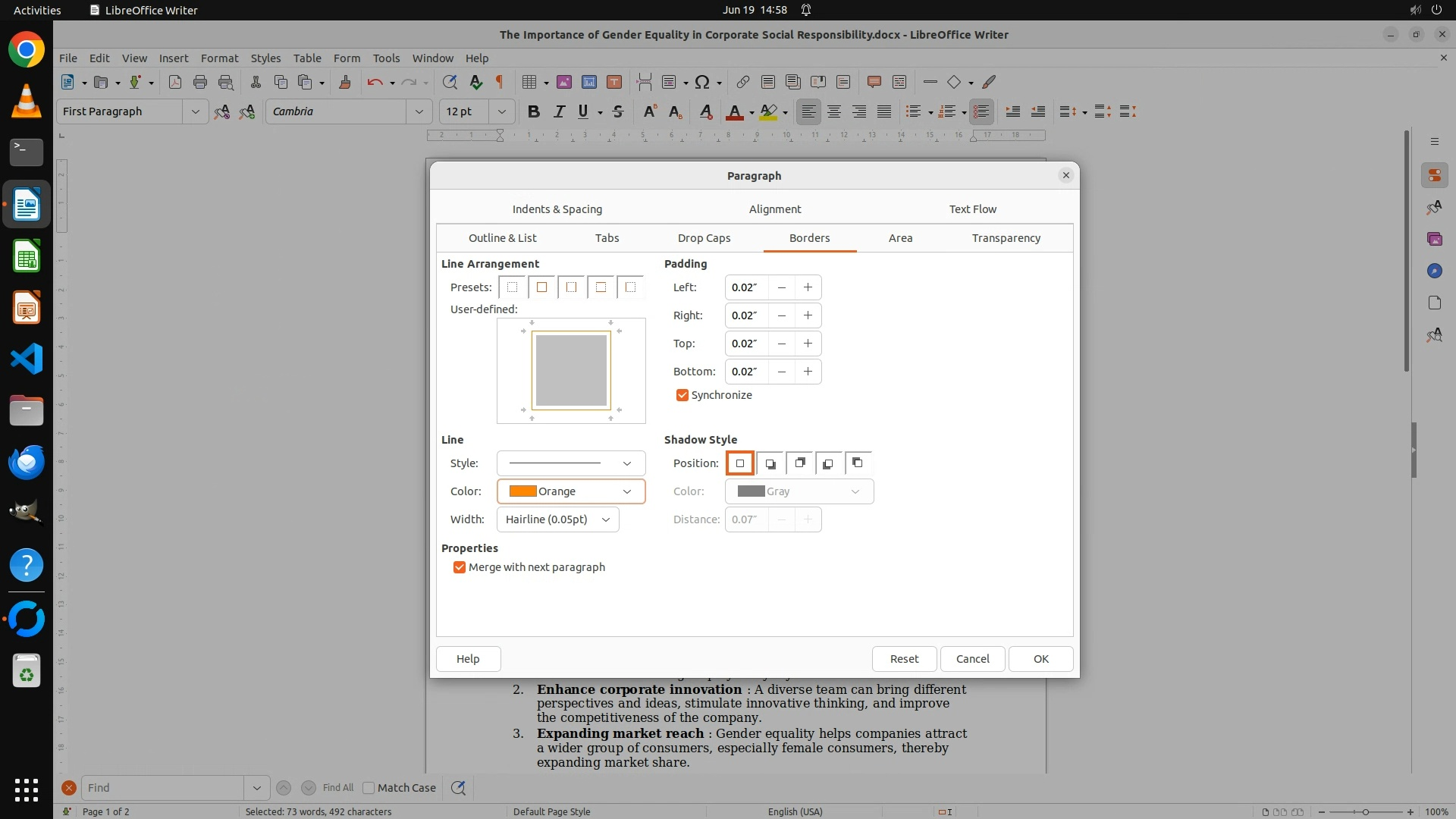
Task: Open the paragraph style First Paragraph dropdown
Action: tap(195, 111)
